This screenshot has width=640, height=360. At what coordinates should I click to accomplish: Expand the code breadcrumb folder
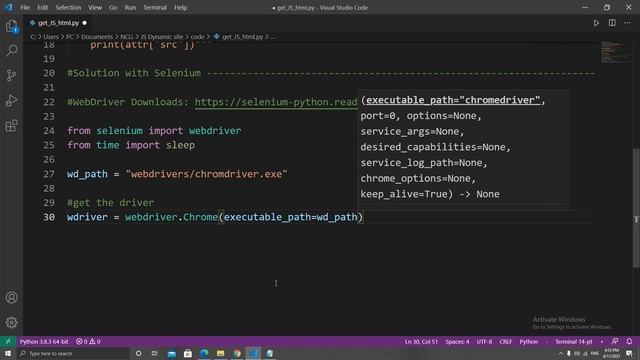pyautogui.click(x=197, y=37)
